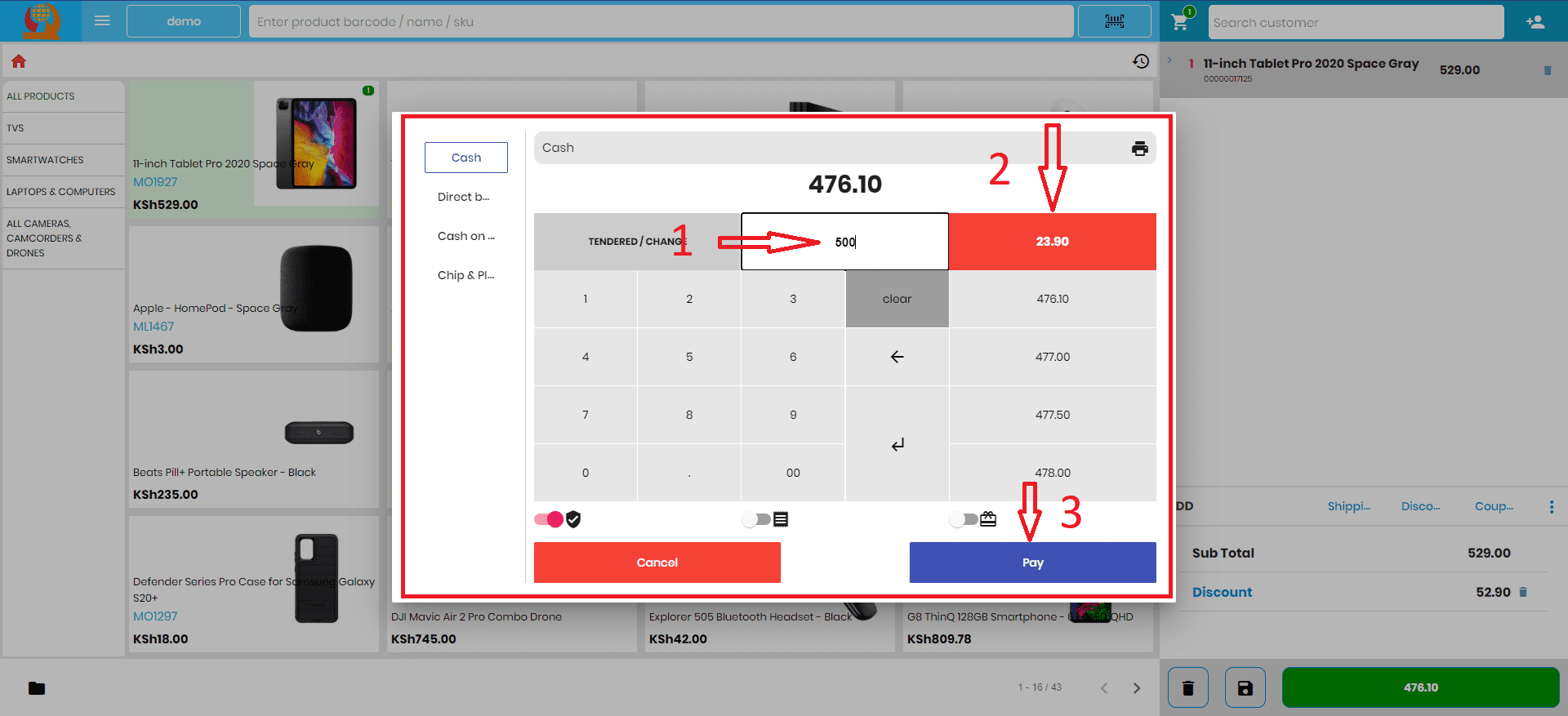Viewport: 1568px width, 716px height.
Task: Go to next products page arrow
Action: tap(1137, 688)
